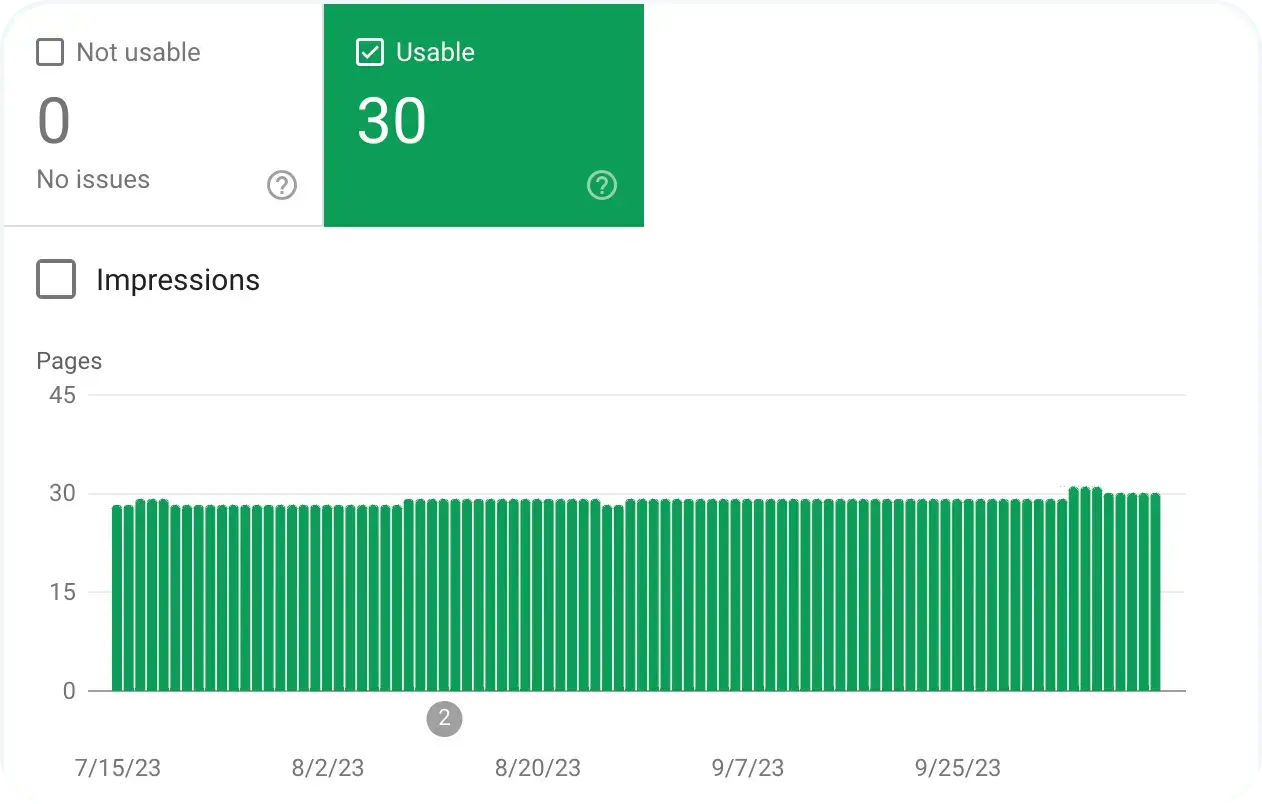Open help icon in green Usable card
1262x804 pixels.
click(602, 185)
